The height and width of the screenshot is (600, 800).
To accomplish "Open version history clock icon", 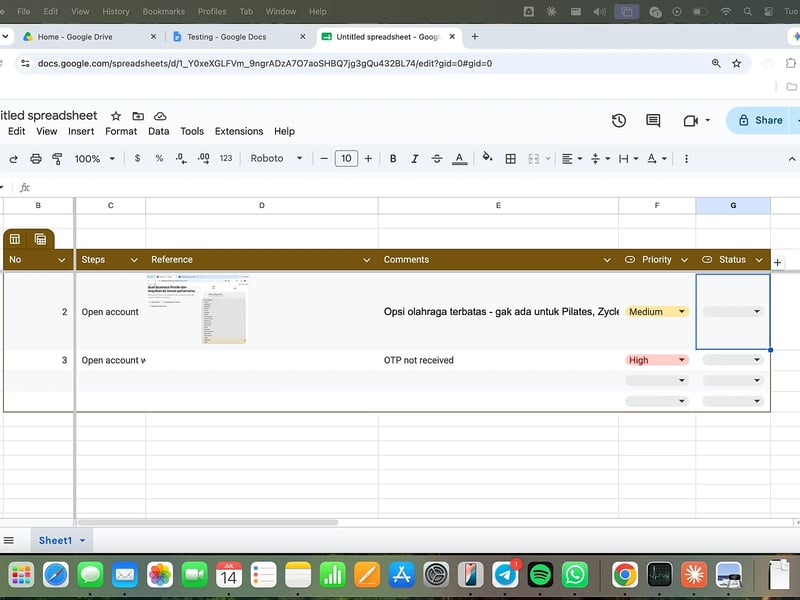I will click(x=619, y=120).
